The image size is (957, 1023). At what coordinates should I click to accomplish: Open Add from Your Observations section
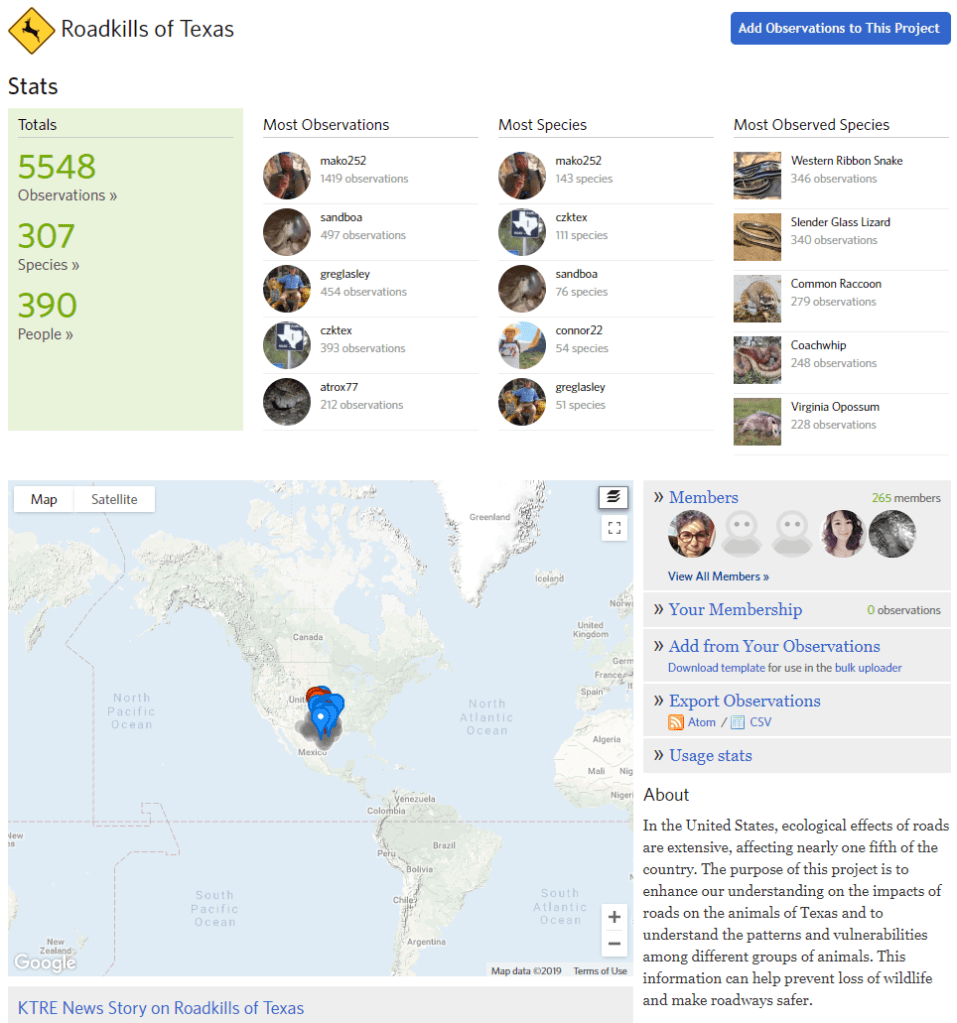774,646
